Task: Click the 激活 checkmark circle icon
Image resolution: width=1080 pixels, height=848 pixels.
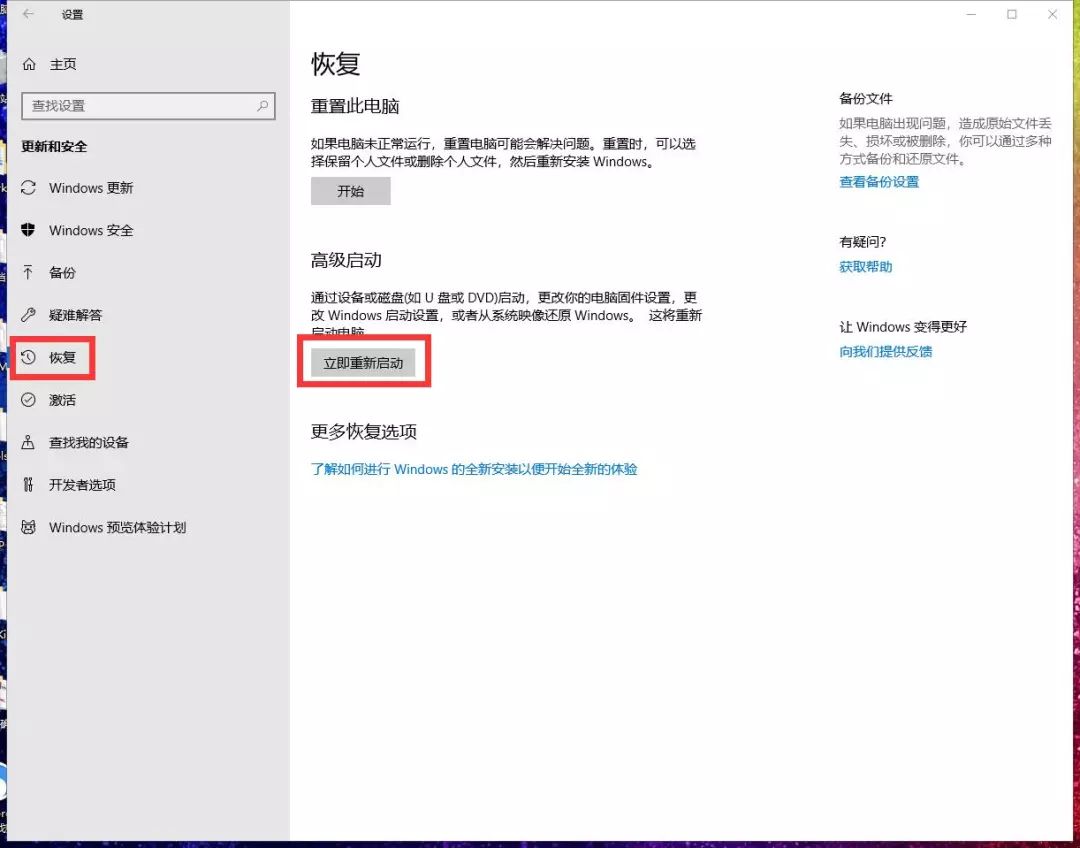Action: tap(28, 400)
